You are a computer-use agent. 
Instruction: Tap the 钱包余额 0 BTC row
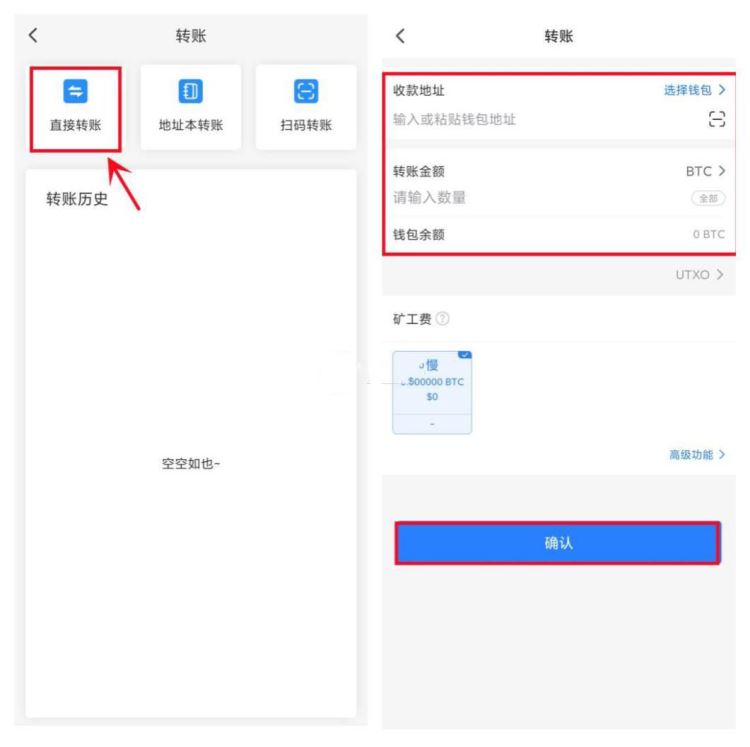(557, 235)
